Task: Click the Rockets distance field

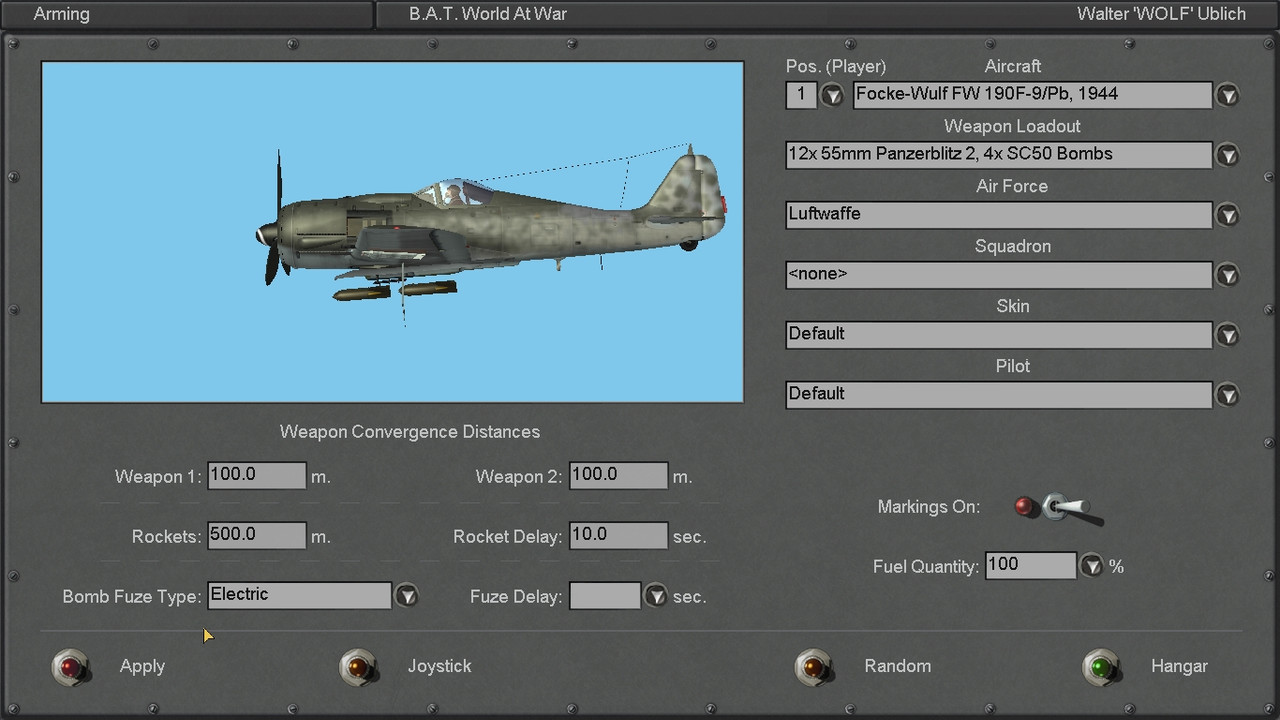Action: 257,535
